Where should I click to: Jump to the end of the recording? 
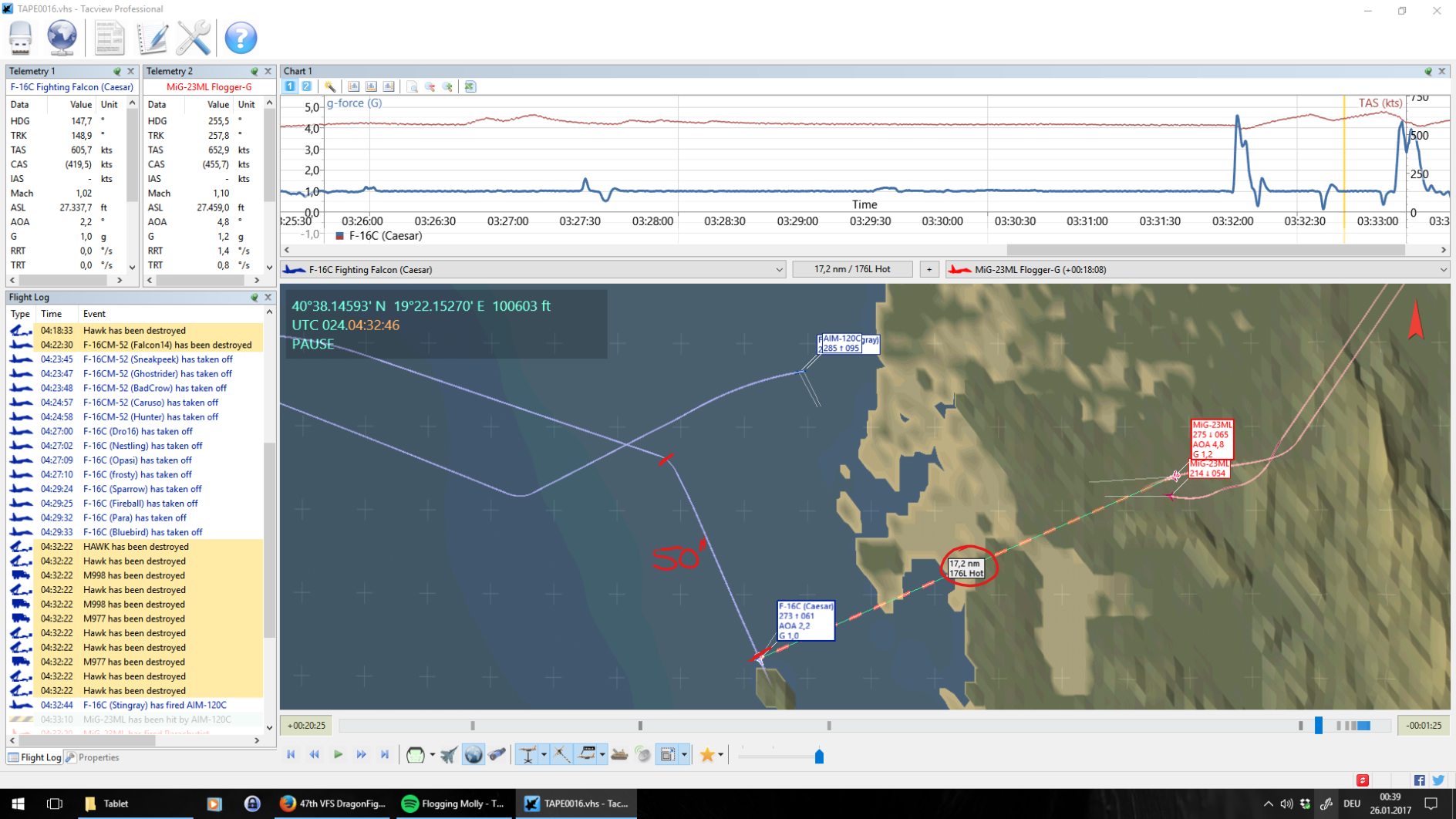[385, 755]
